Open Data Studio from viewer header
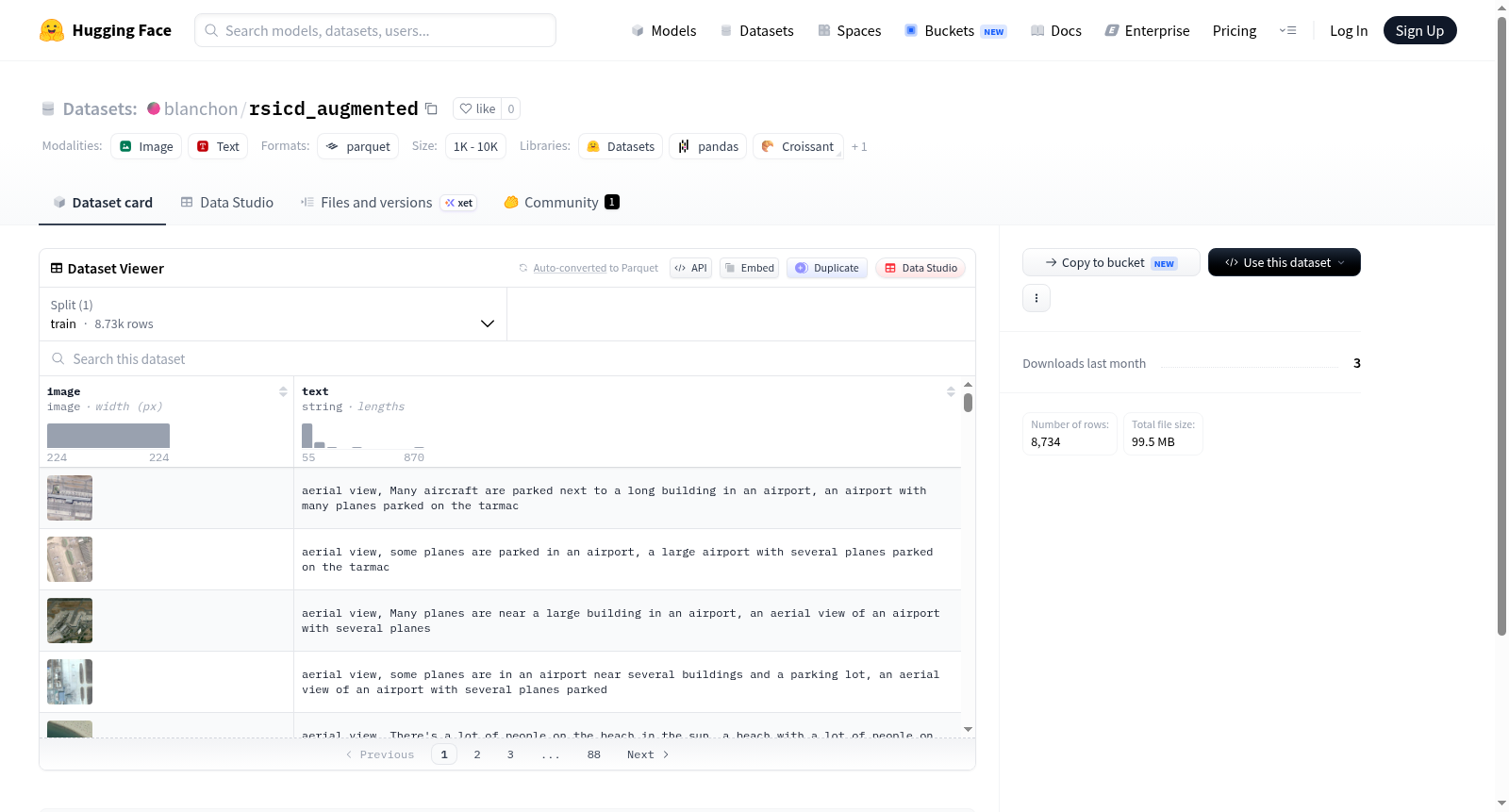Screen dimensions: 1509x812 [x=920, y=268]
